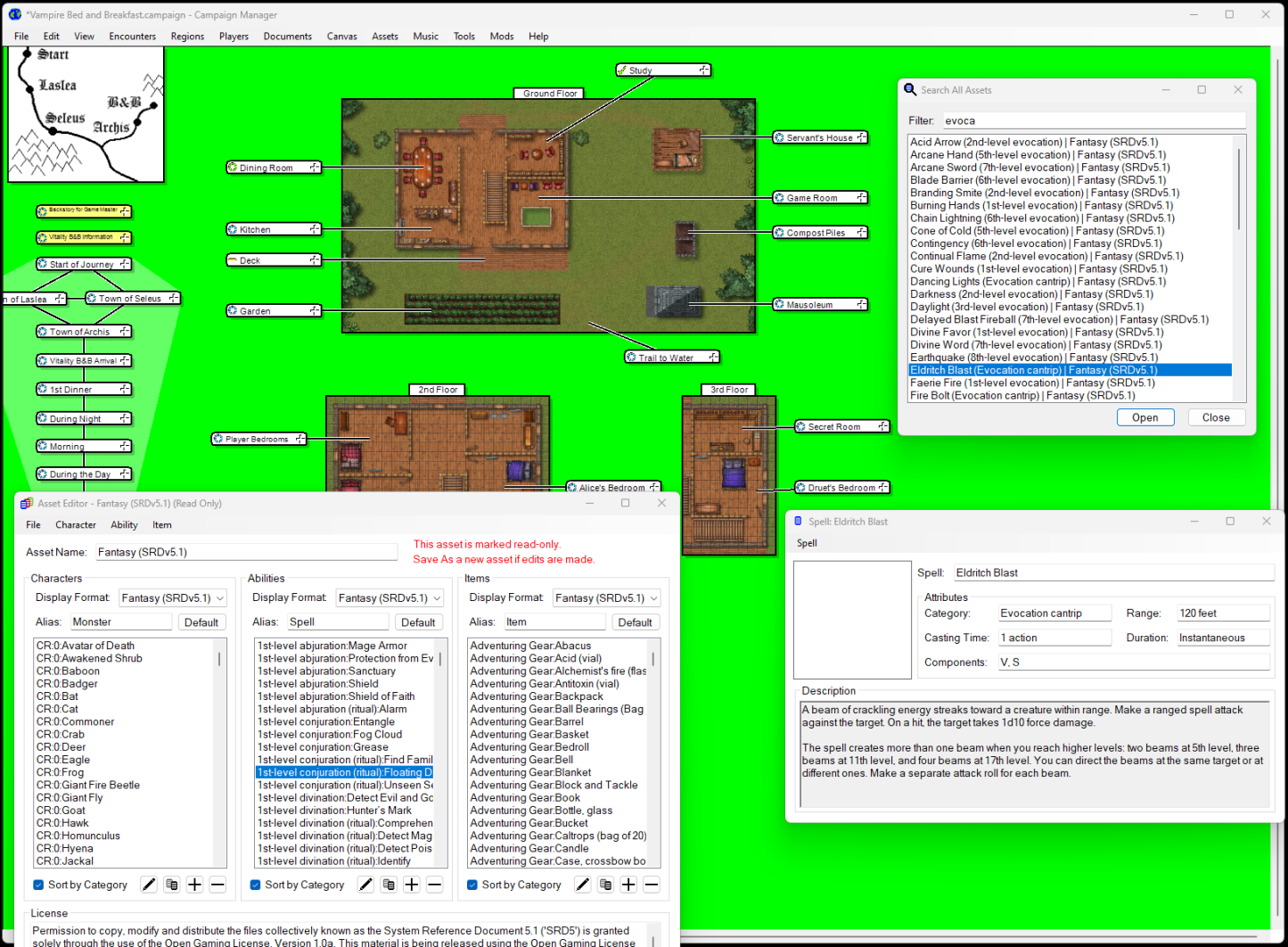Click the copy icon under Abilities list
The height and width of the screenshot is (947, 1288).
pyautogui.click(x=389, y=885)
